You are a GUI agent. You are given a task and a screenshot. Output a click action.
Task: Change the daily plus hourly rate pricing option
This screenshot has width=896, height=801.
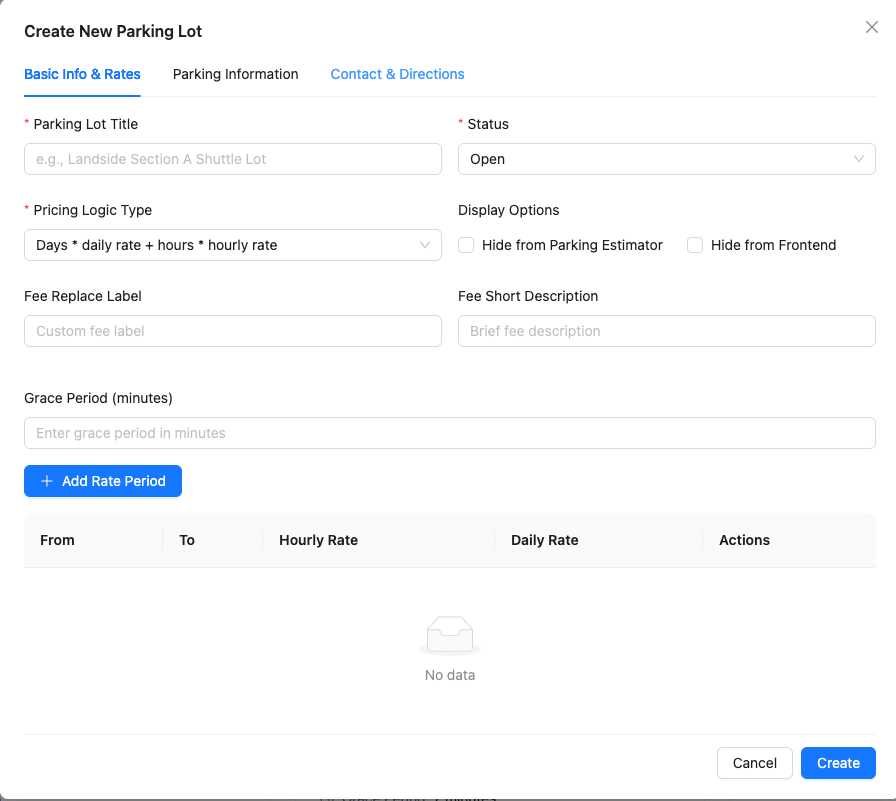click(232, 245)
